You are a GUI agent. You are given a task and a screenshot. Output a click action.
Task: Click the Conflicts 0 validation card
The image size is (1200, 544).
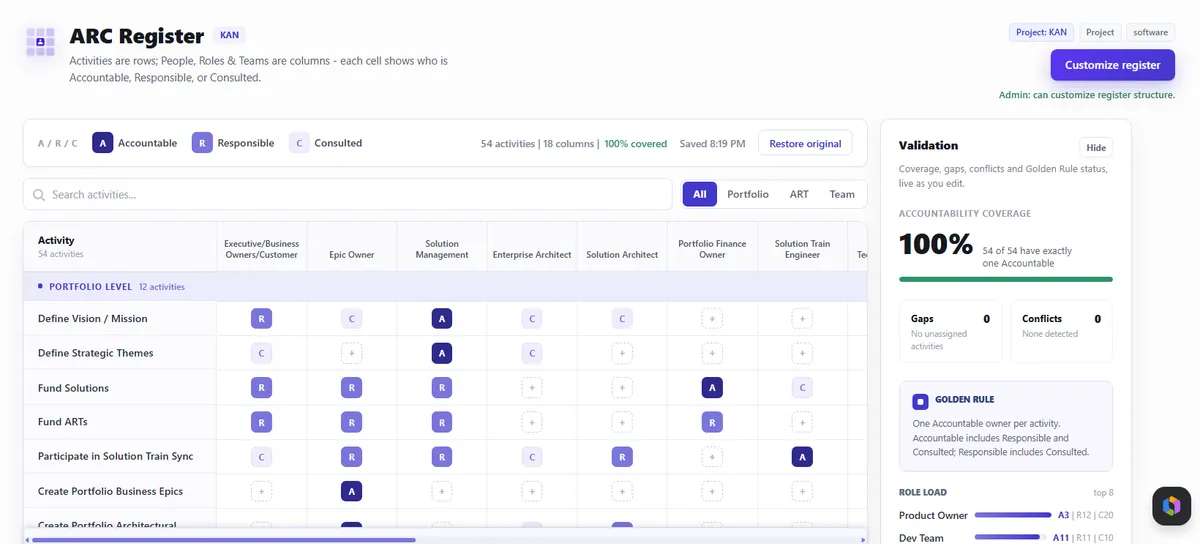[x=1061, y=331]
